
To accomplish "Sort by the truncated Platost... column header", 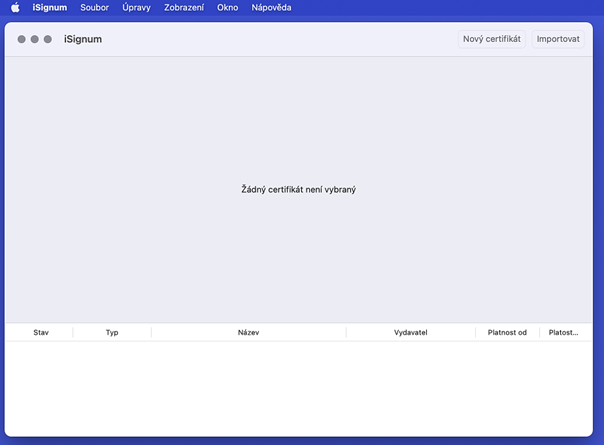I will [x=563, y=332].
